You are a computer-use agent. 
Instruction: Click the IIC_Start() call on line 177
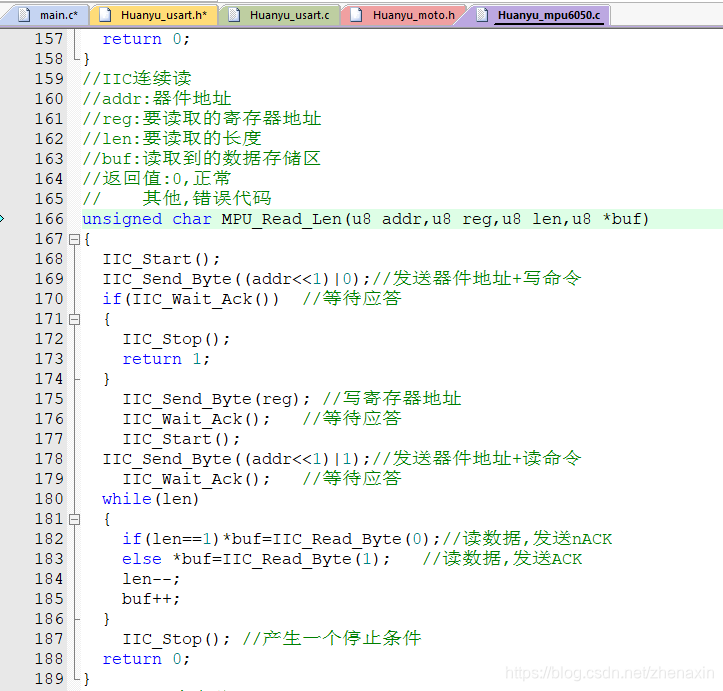tap(181, 439)
